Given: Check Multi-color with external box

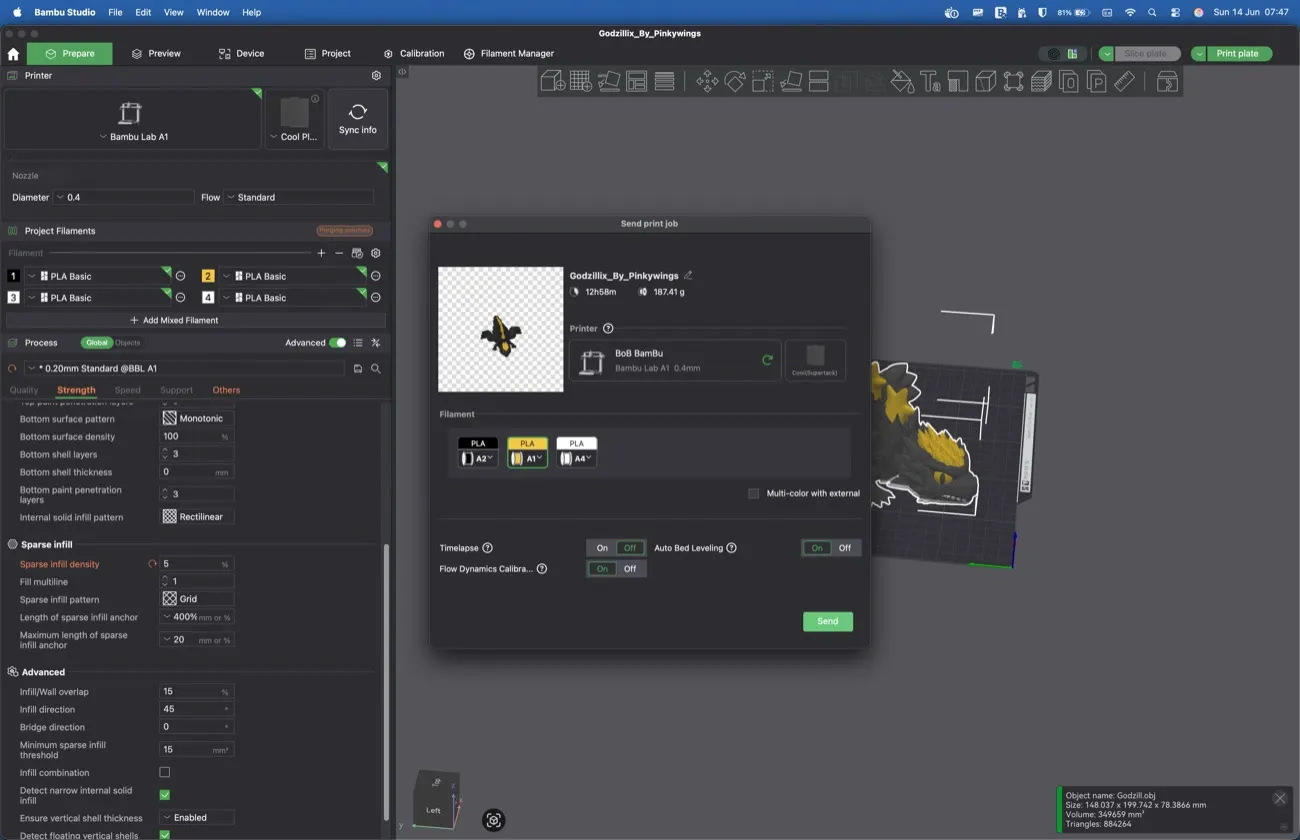Looking at the screenshot, I should point(754,493).
